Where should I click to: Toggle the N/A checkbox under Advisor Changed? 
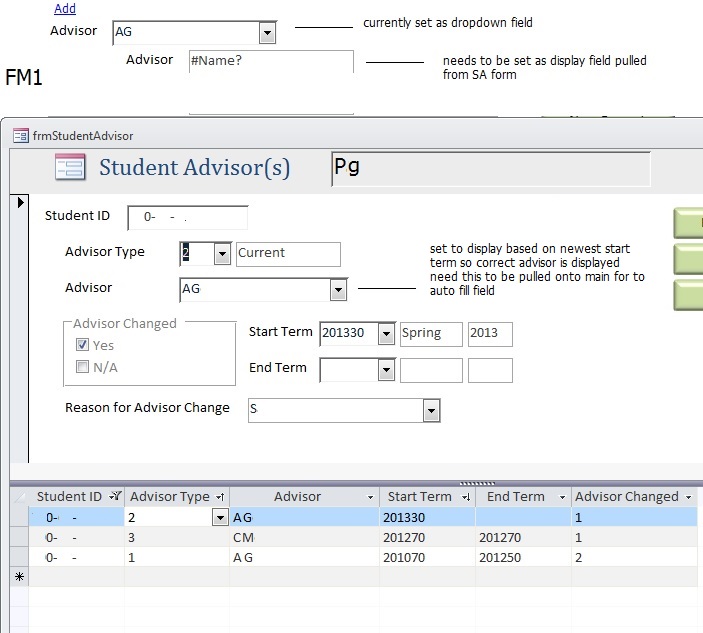82,367
